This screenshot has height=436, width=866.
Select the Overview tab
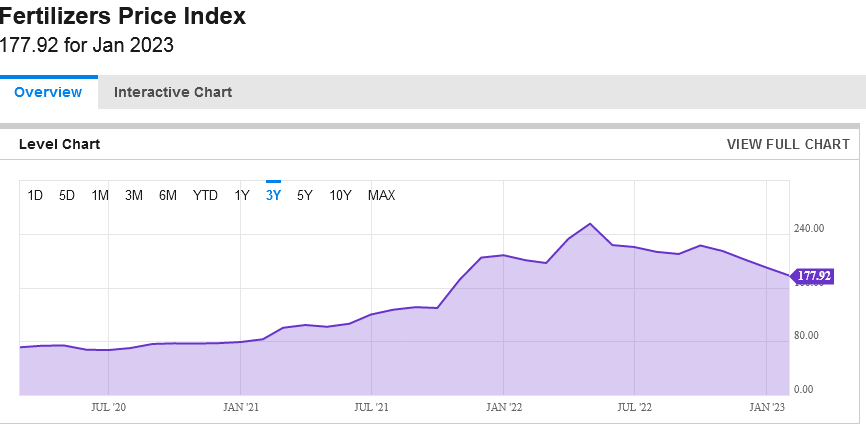coord(48,92)
